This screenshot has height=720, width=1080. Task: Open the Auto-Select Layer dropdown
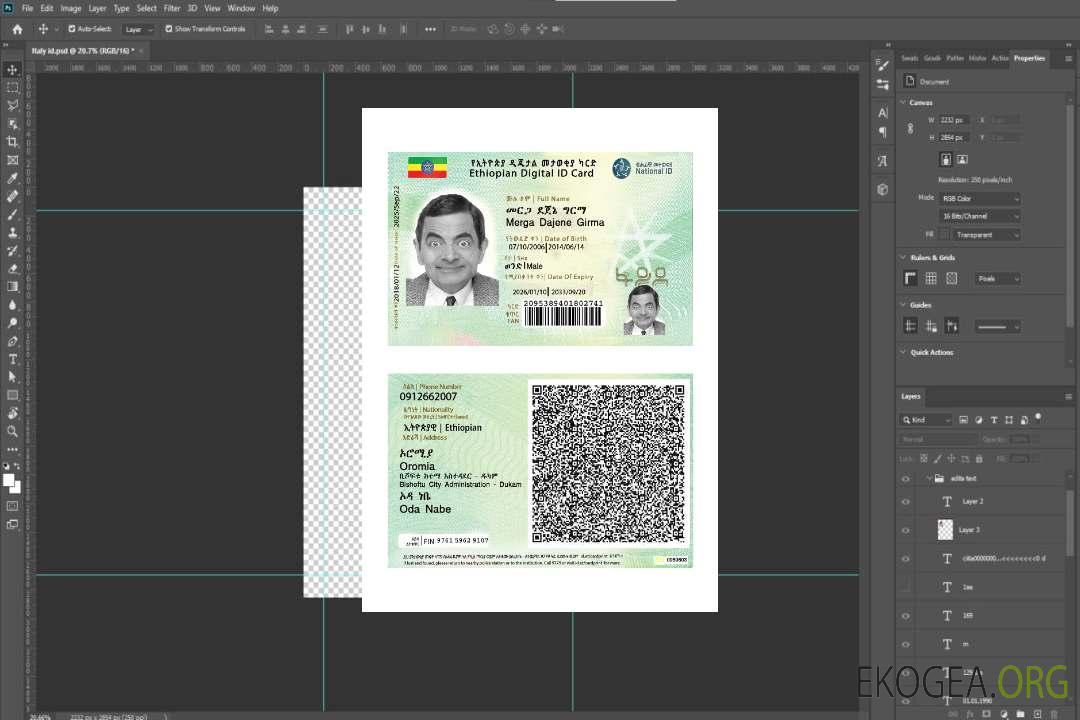click(138, 30)
